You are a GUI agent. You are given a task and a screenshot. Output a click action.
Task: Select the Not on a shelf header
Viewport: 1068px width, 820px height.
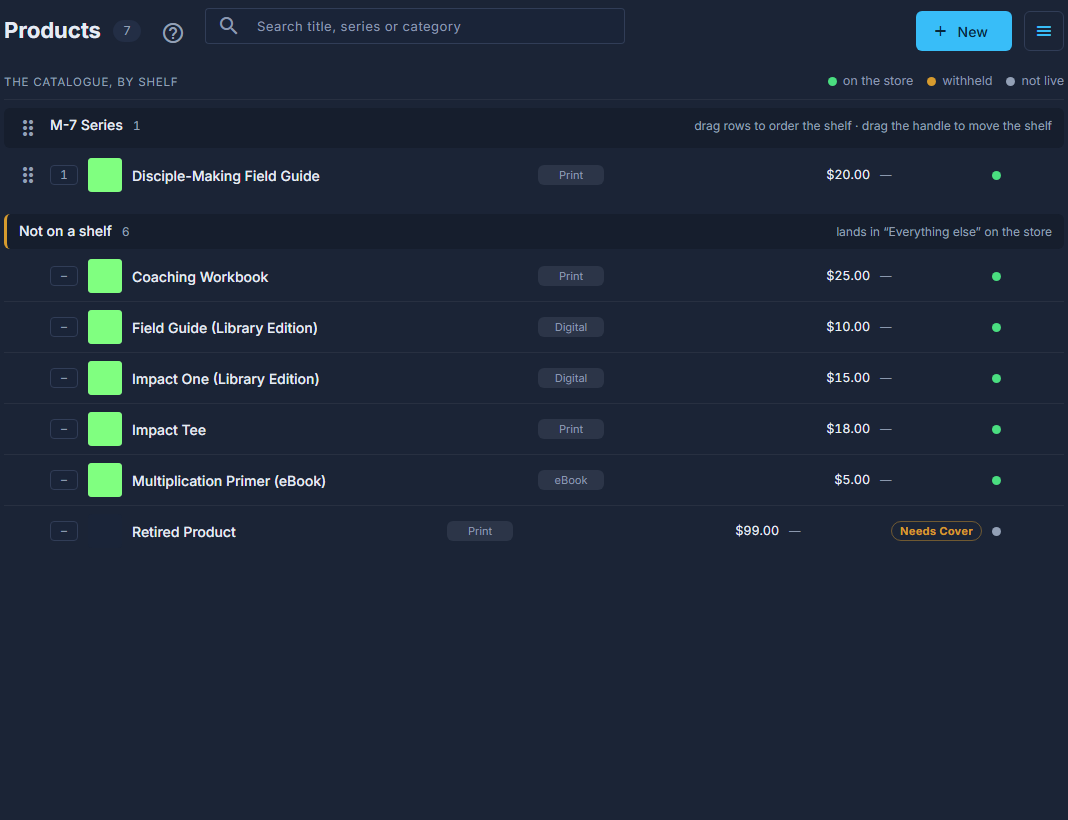(x=534, y=232)
